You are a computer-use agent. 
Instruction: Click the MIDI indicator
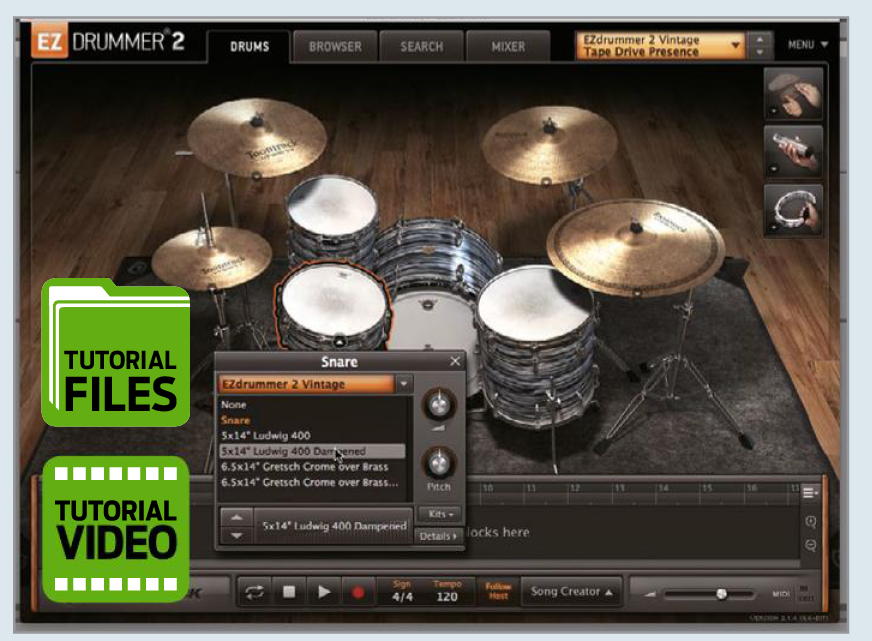coord(781,594)
